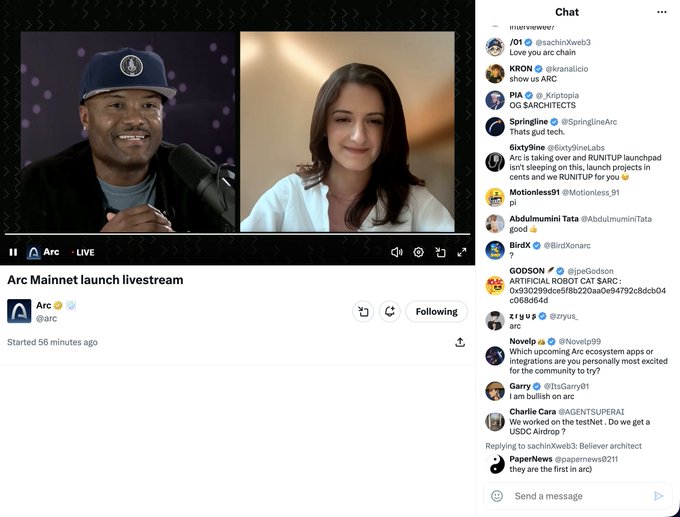Viewport: 680px width, 517px height.
Task: Open Novelp's avatar in chat
Action: click(495, 356)
